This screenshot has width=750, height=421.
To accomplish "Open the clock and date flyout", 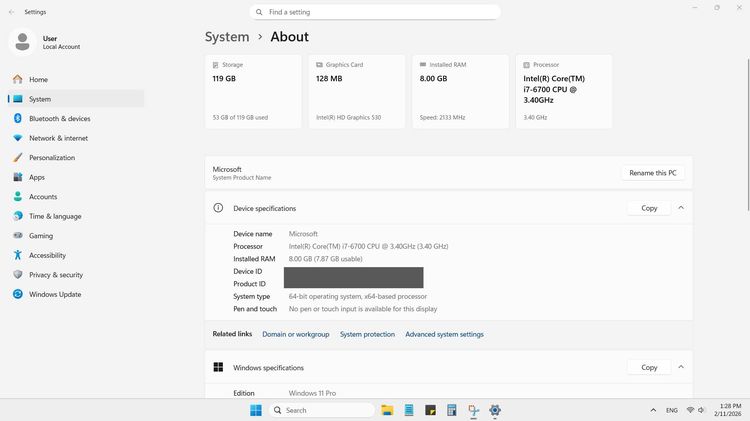I will click(x=728, y=410).
